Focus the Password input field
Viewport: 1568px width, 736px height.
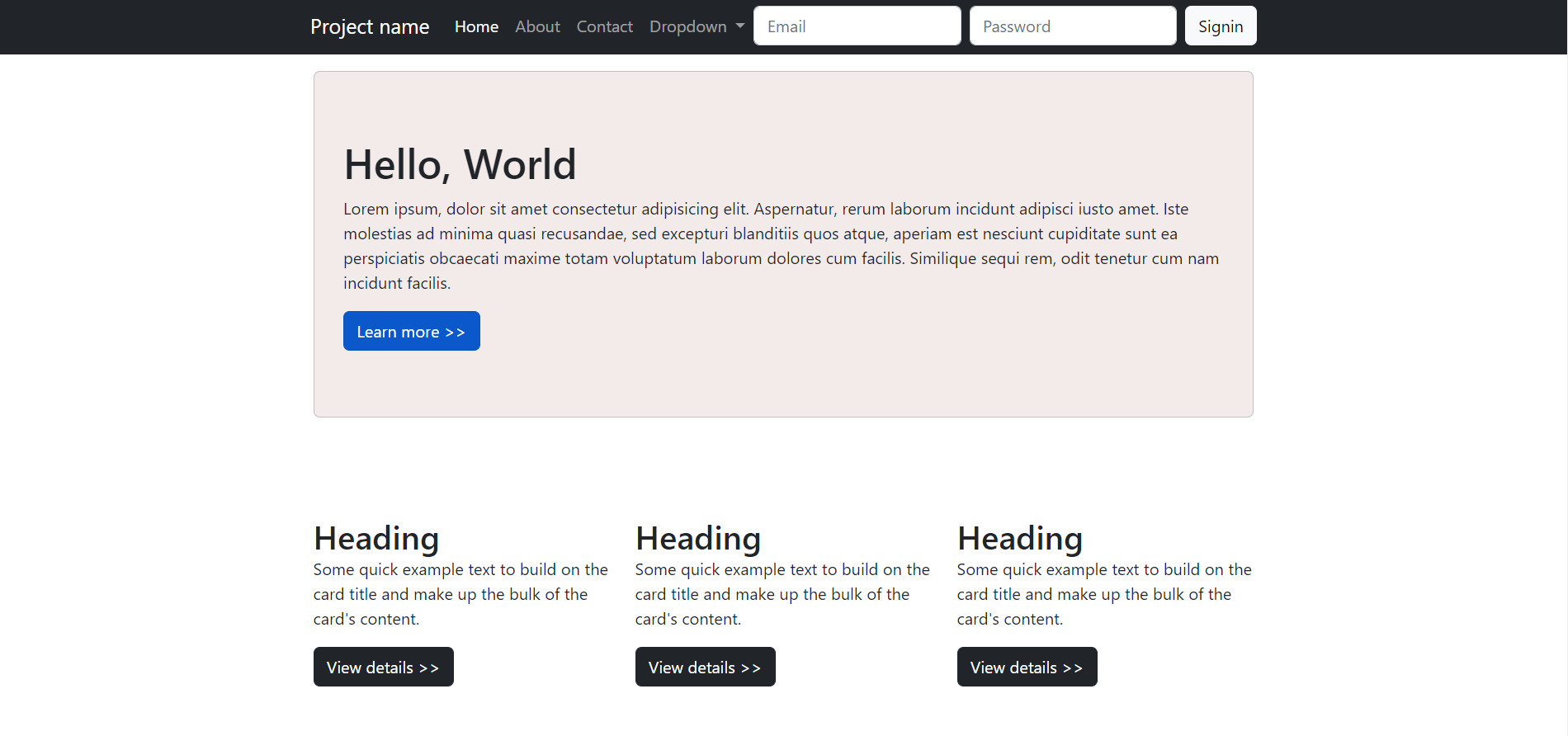point(1073,26)
